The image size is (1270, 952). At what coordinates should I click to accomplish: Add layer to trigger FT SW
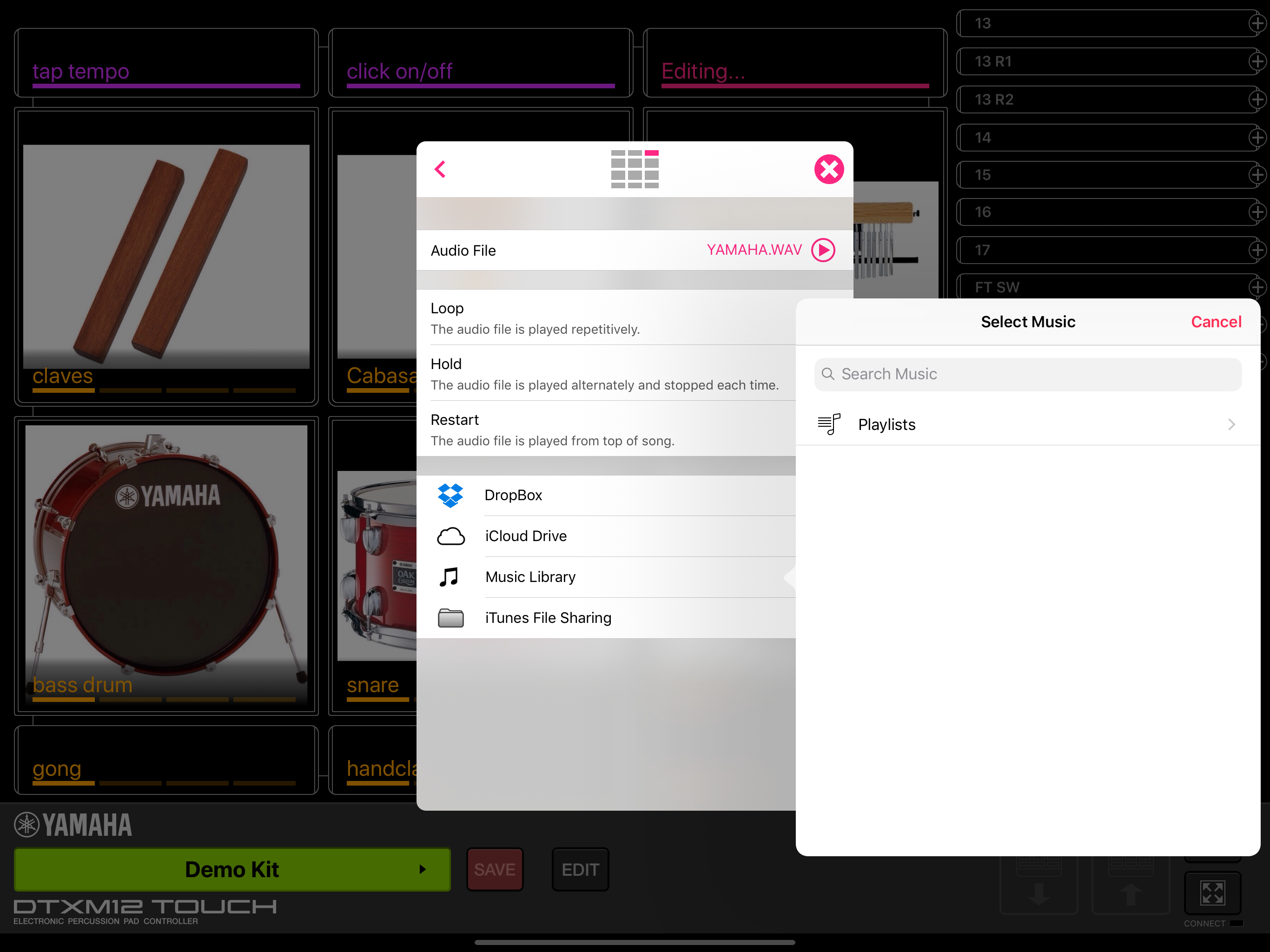coord(1257,287)
